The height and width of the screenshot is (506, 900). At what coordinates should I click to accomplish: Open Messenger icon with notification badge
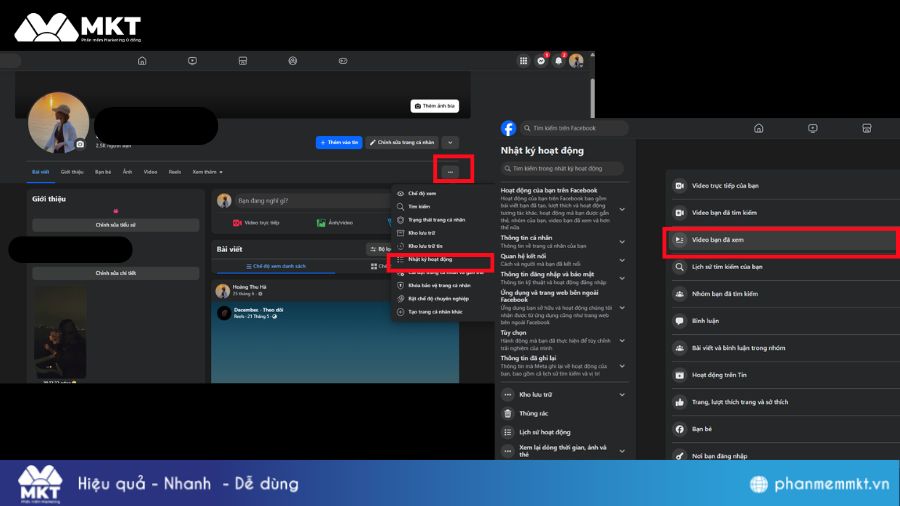click(541, 61)
